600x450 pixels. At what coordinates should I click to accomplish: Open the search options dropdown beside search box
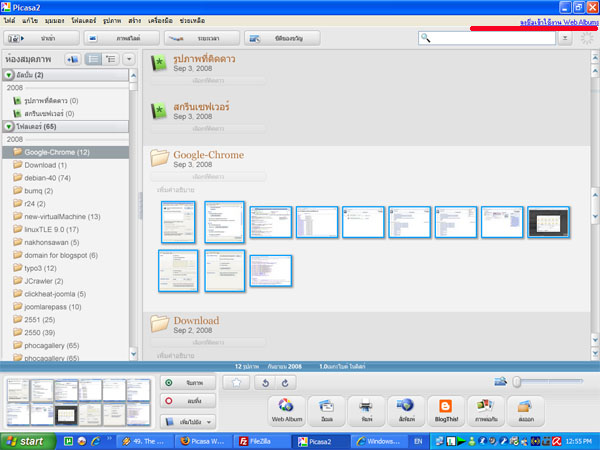point(565,38)
